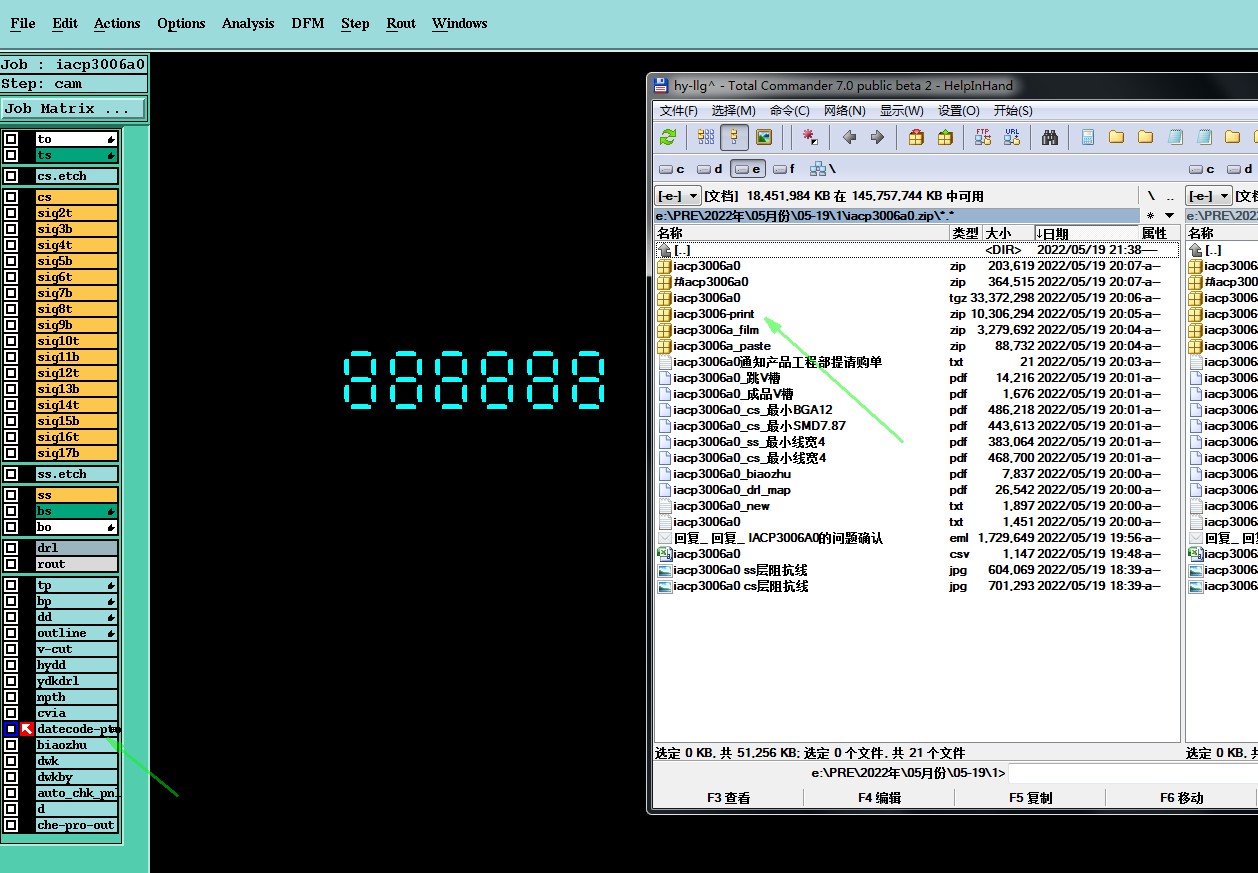This screenshot has height=873, width=1258.
Task: Select drive c in right panel
Action: tap(1203, 169)
